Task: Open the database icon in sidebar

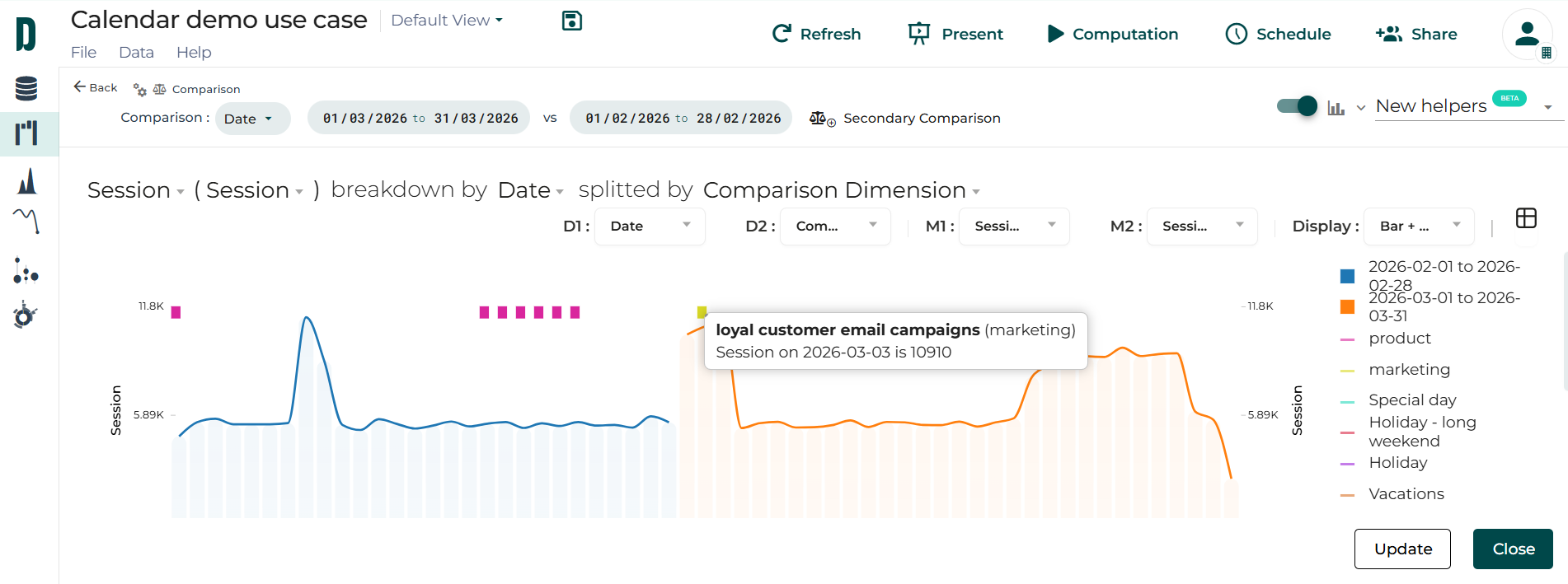Action: (x=26, y=88)
